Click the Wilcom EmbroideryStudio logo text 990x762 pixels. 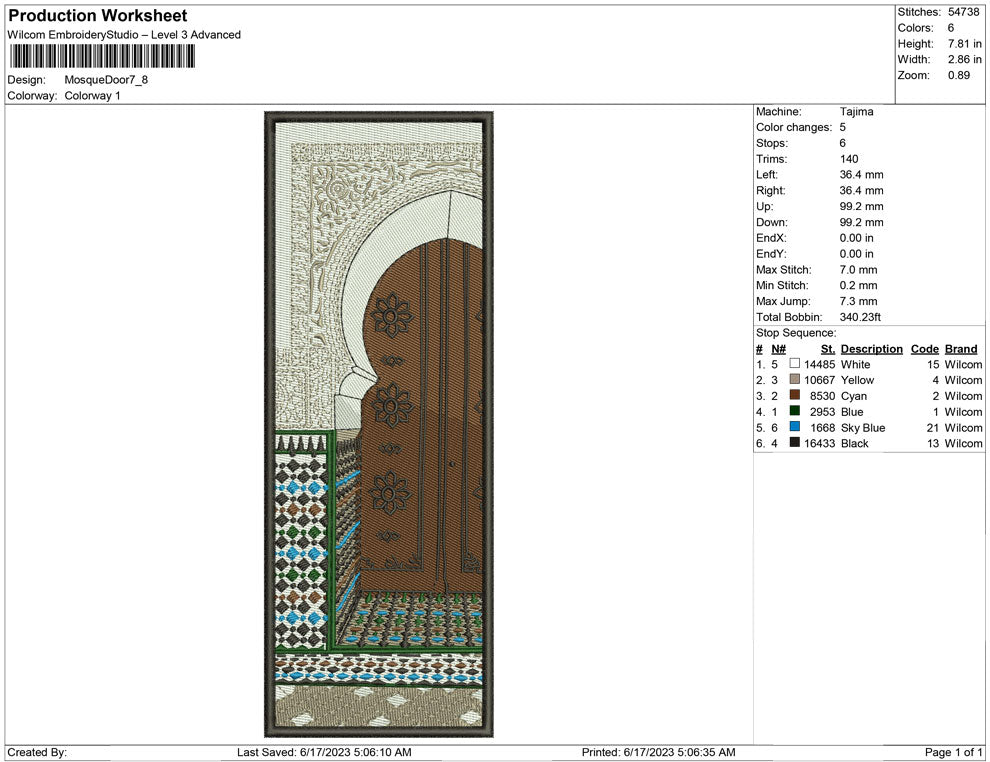pyautogui.click(x=123, y=34)
